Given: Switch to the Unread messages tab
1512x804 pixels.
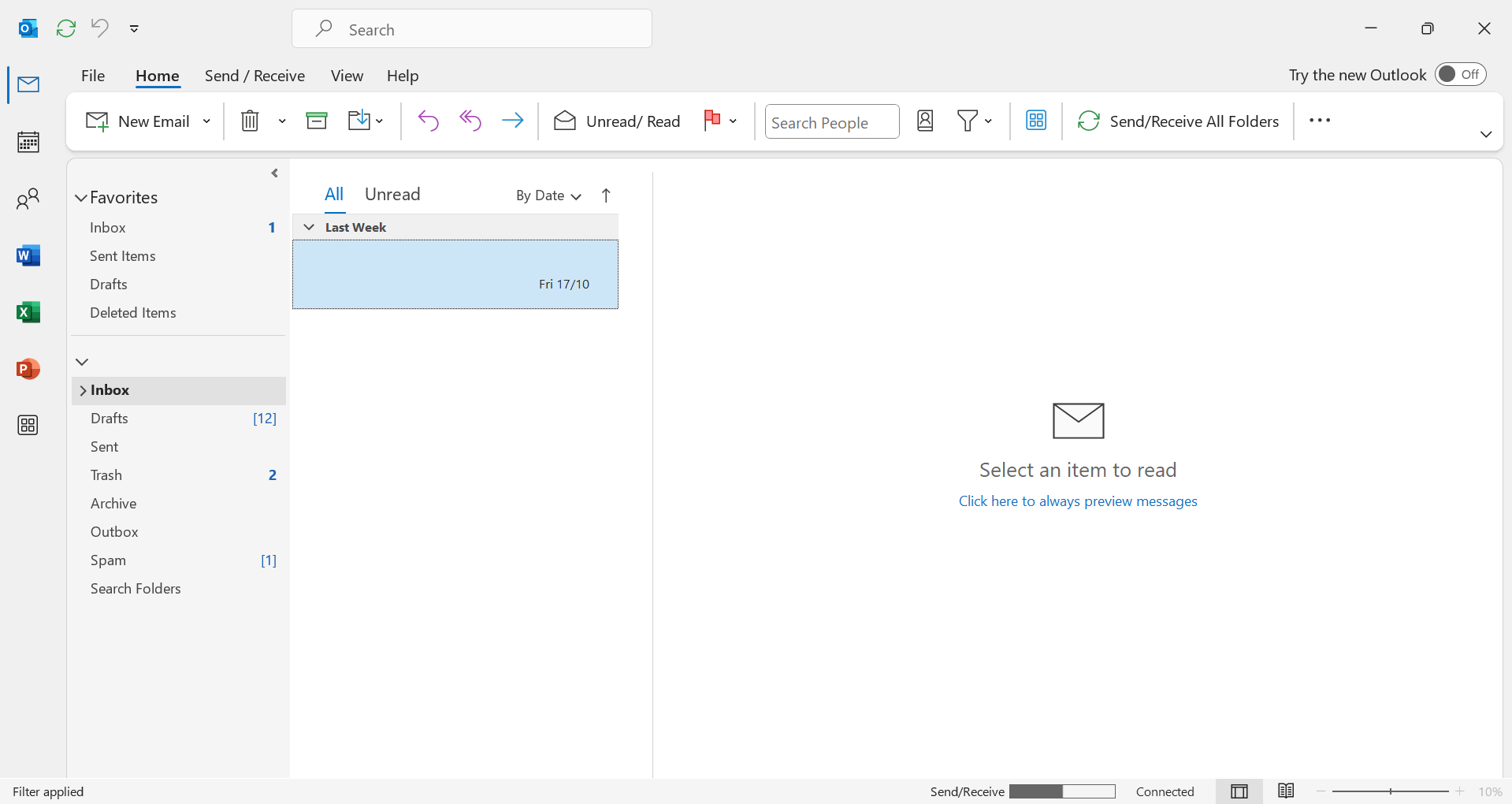Looking at the screenshot, I should (392, 195).
